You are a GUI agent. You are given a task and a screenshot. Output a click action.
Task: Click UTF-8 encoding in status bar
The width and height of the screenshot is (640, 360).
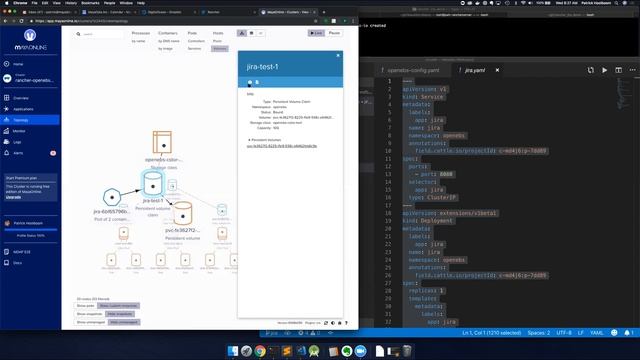[564, 333]
